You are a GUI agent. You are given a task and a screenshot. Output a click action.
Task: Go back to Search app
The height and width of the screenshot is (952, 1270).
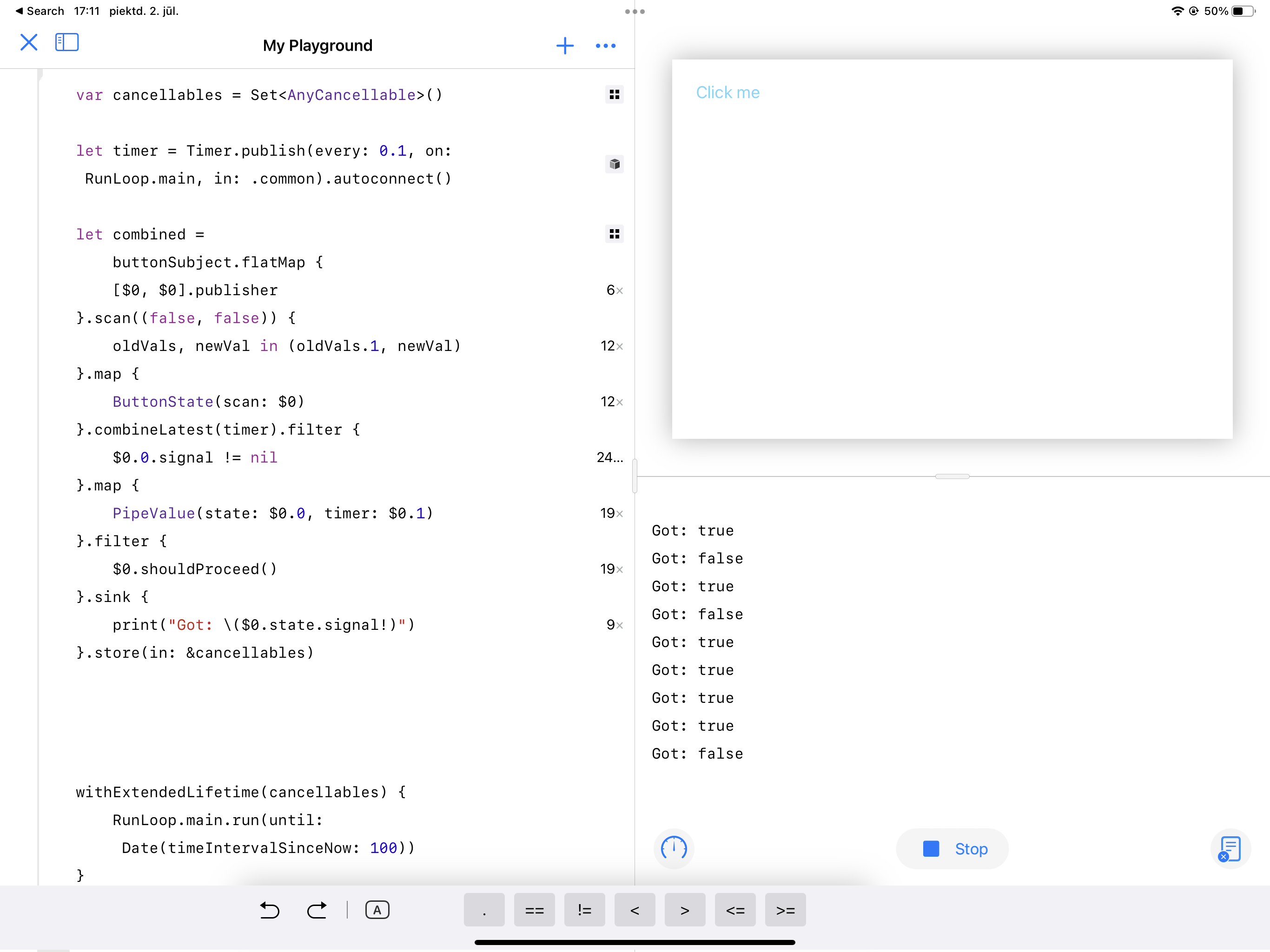[x=40, y=12]
